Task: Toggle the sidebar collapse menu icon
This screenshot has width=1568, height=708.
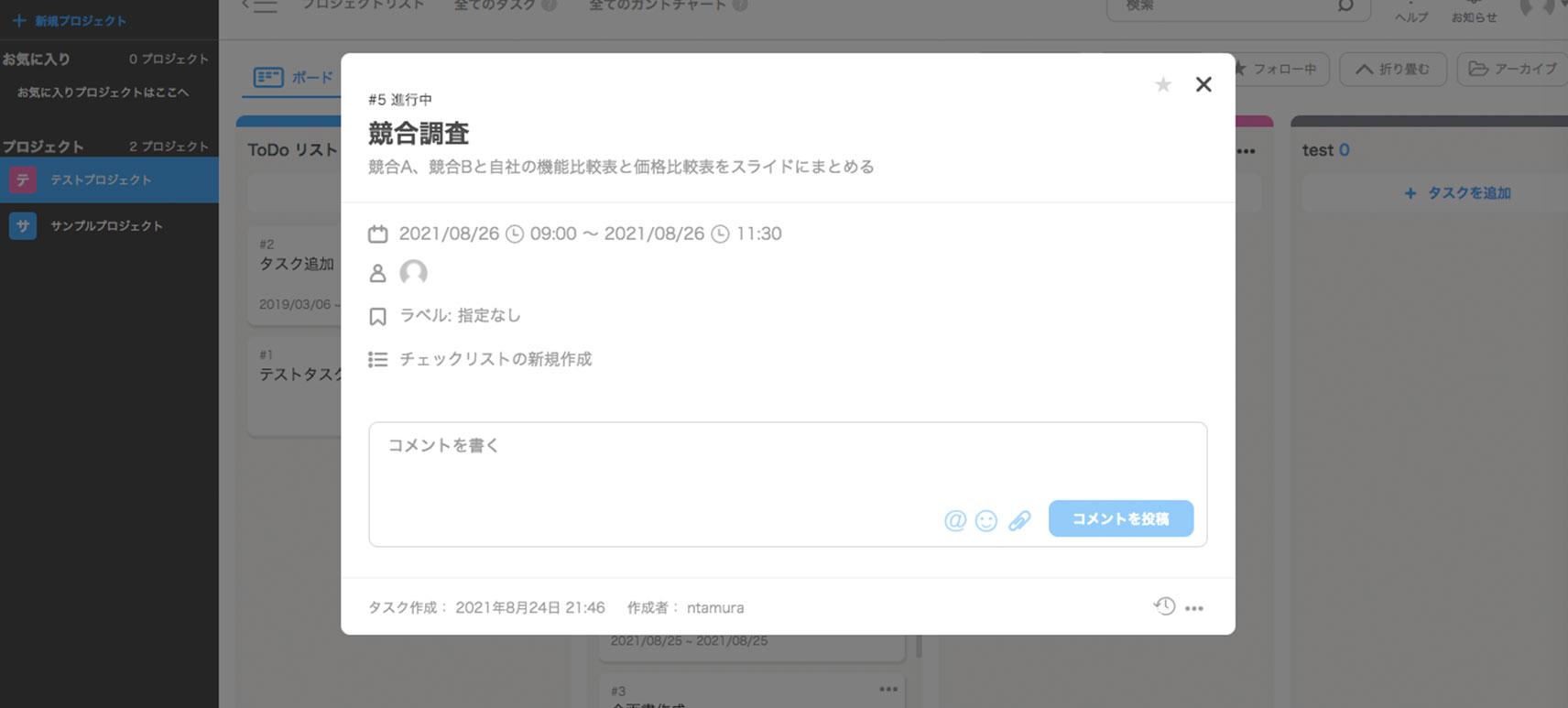Action: coord(260,6)
